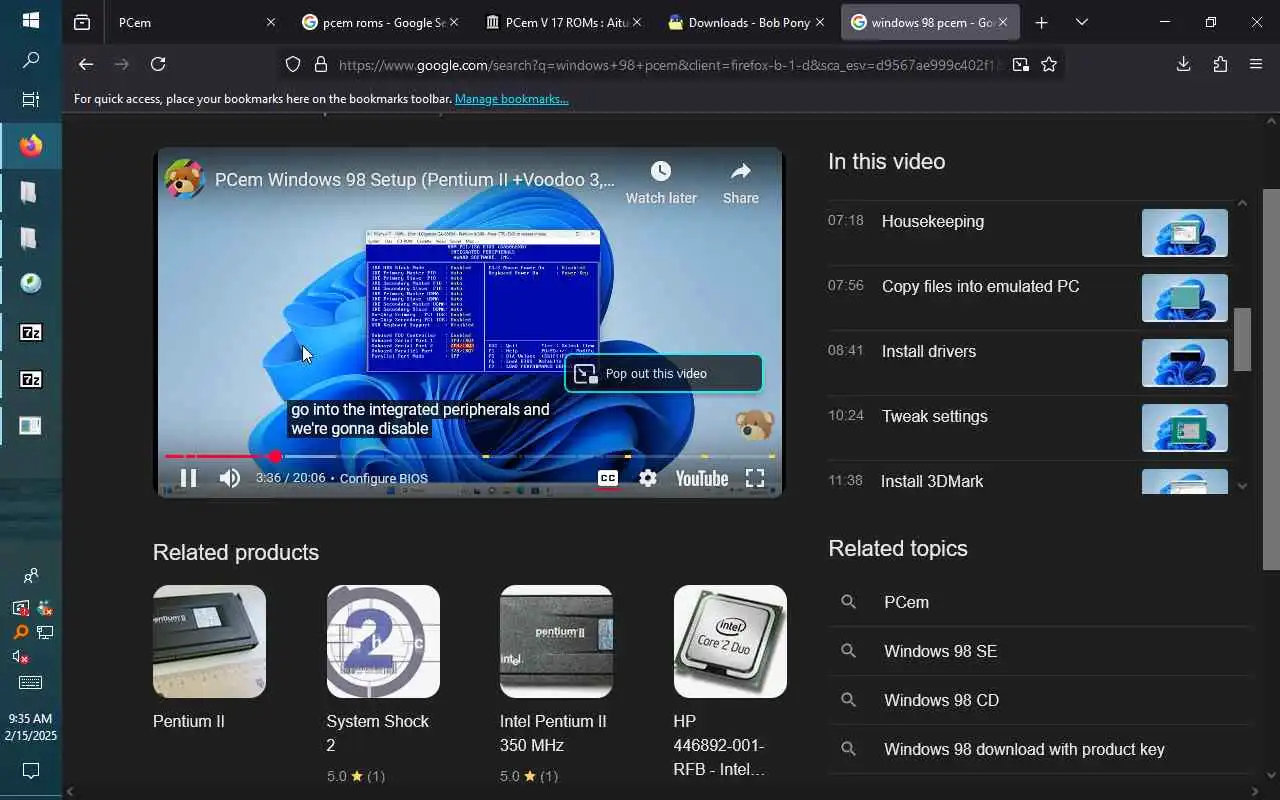Reload the current Google page

[x=158, y=64]
